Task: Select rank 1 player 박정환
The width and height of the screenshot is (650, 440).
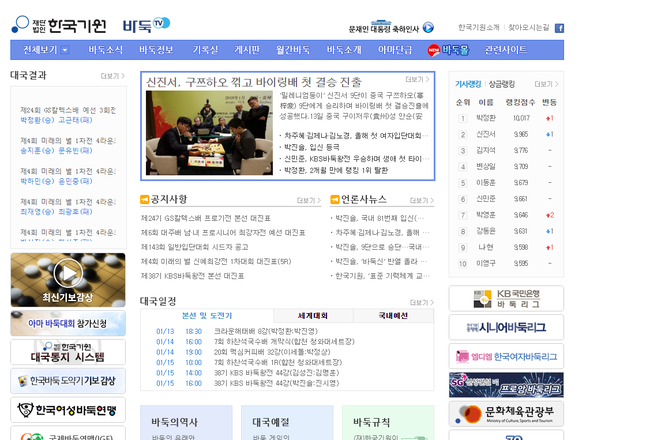Action: [486, 118]
